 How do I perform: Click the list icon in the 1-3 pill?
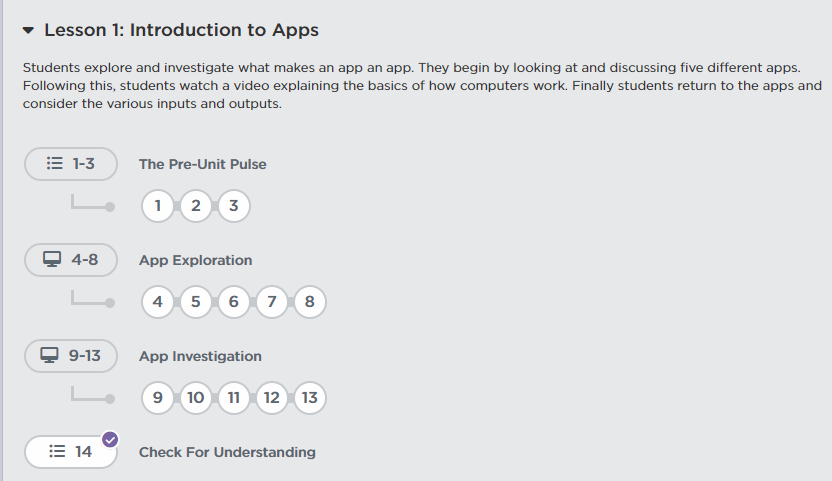click(x=55, y=164)
